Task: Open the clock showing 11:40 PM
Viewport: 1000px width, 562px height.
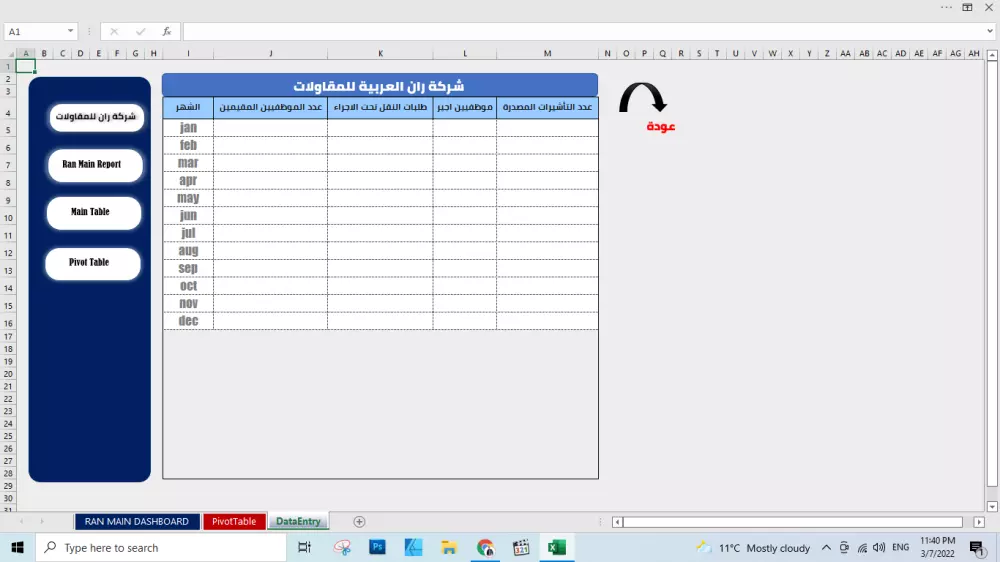Action: click(938, 547)
